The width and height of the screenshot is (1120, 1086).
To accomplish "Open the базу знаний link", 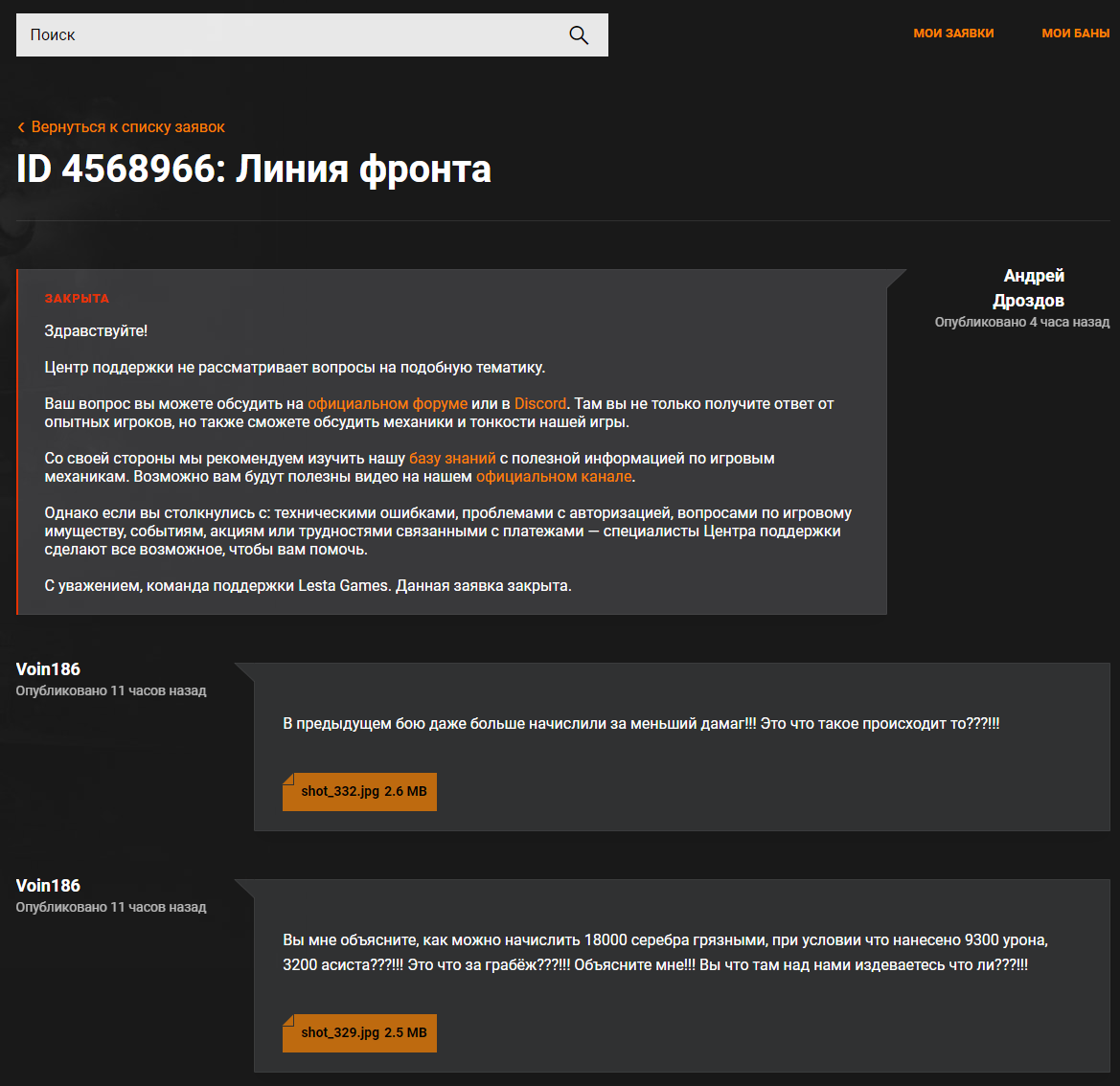I will (x=452, y=459).
